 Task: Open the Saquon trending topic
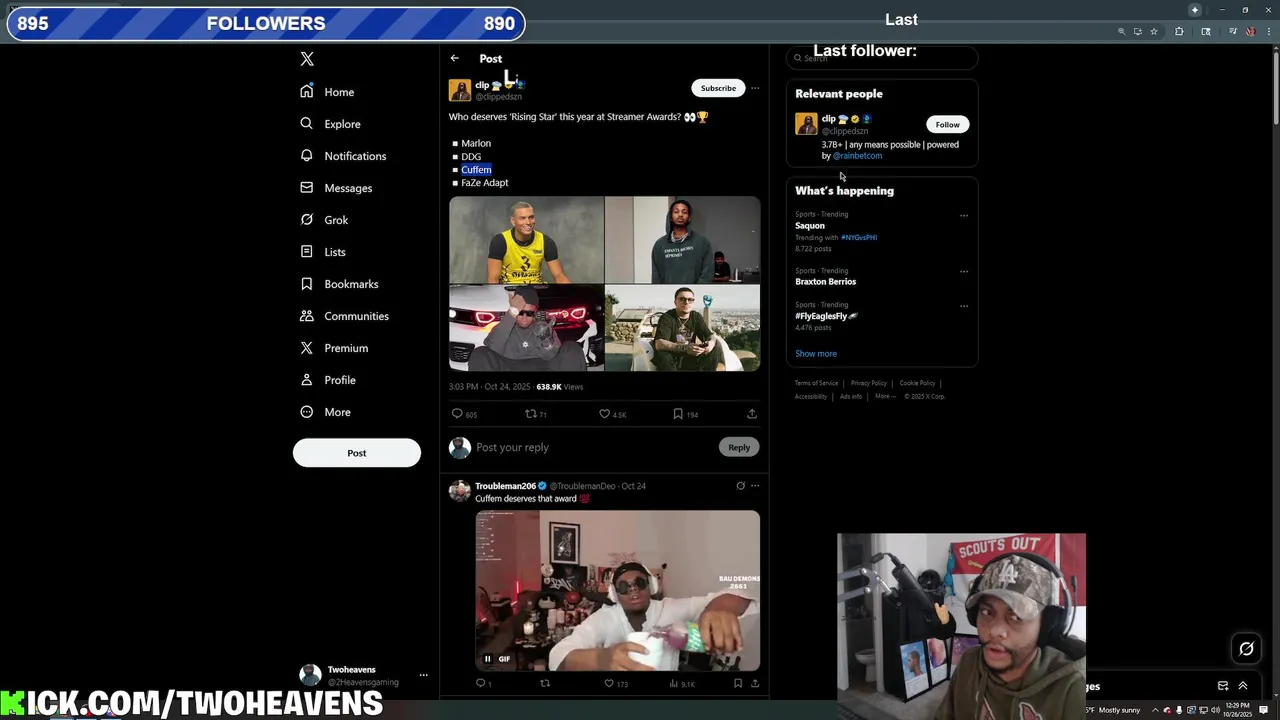tap(810, 226)
